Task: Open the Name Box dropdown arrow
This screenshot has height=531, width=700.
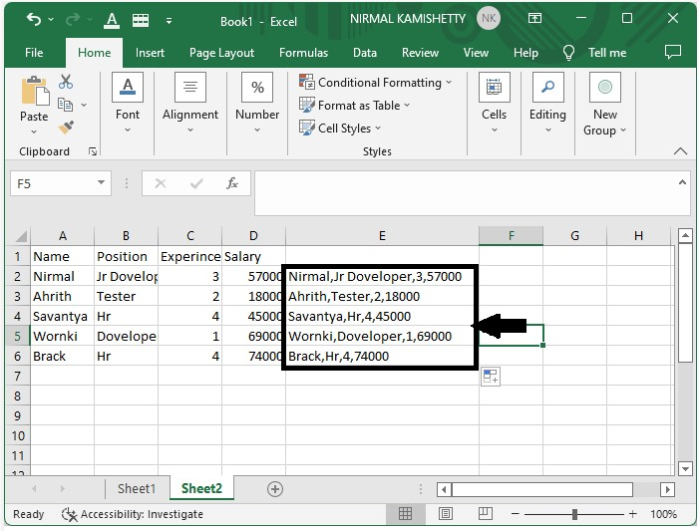Action: (x=101, y=184)
